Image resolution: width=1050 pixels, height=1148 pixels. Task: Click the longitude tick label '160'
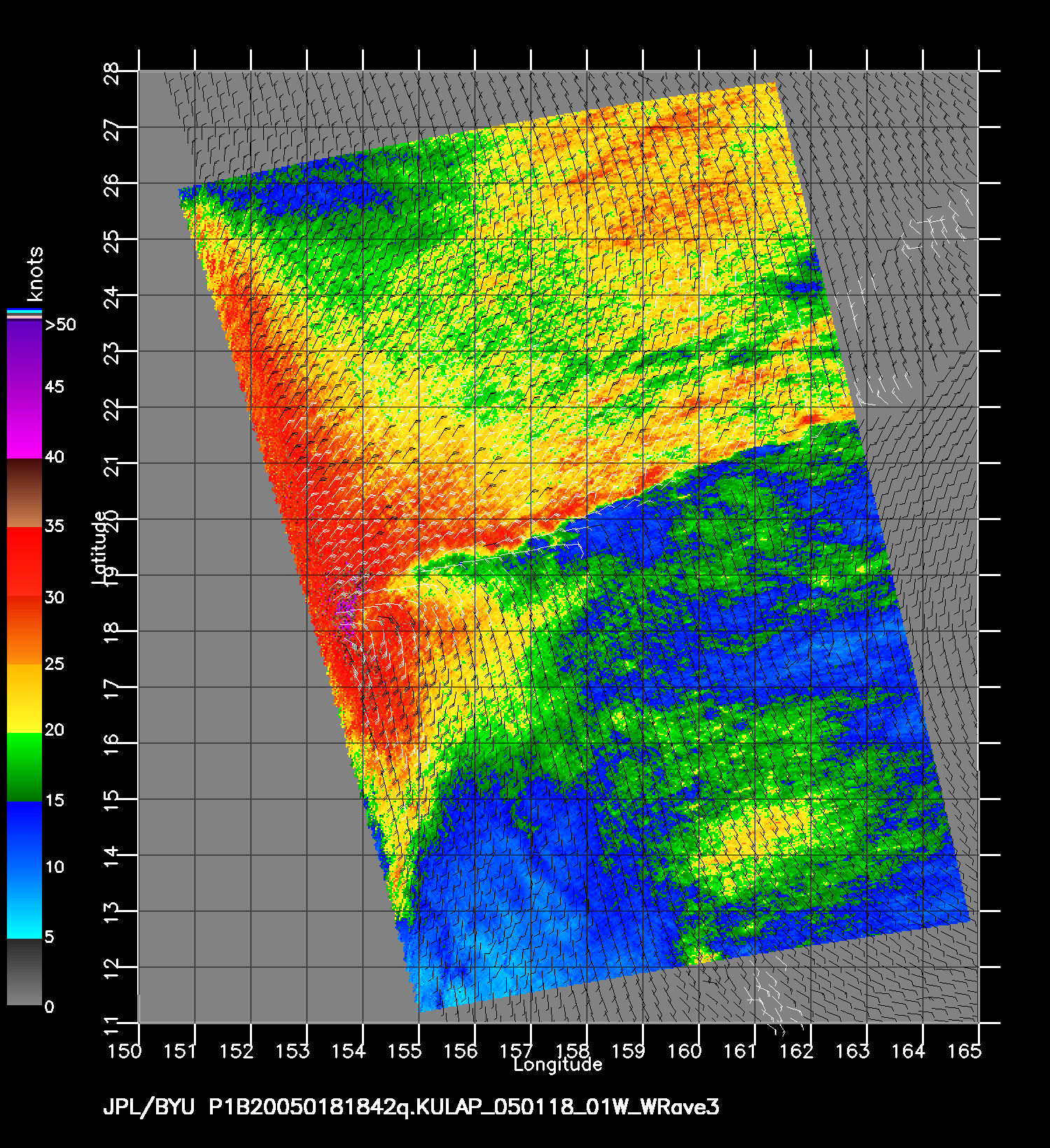point(685,1051)
